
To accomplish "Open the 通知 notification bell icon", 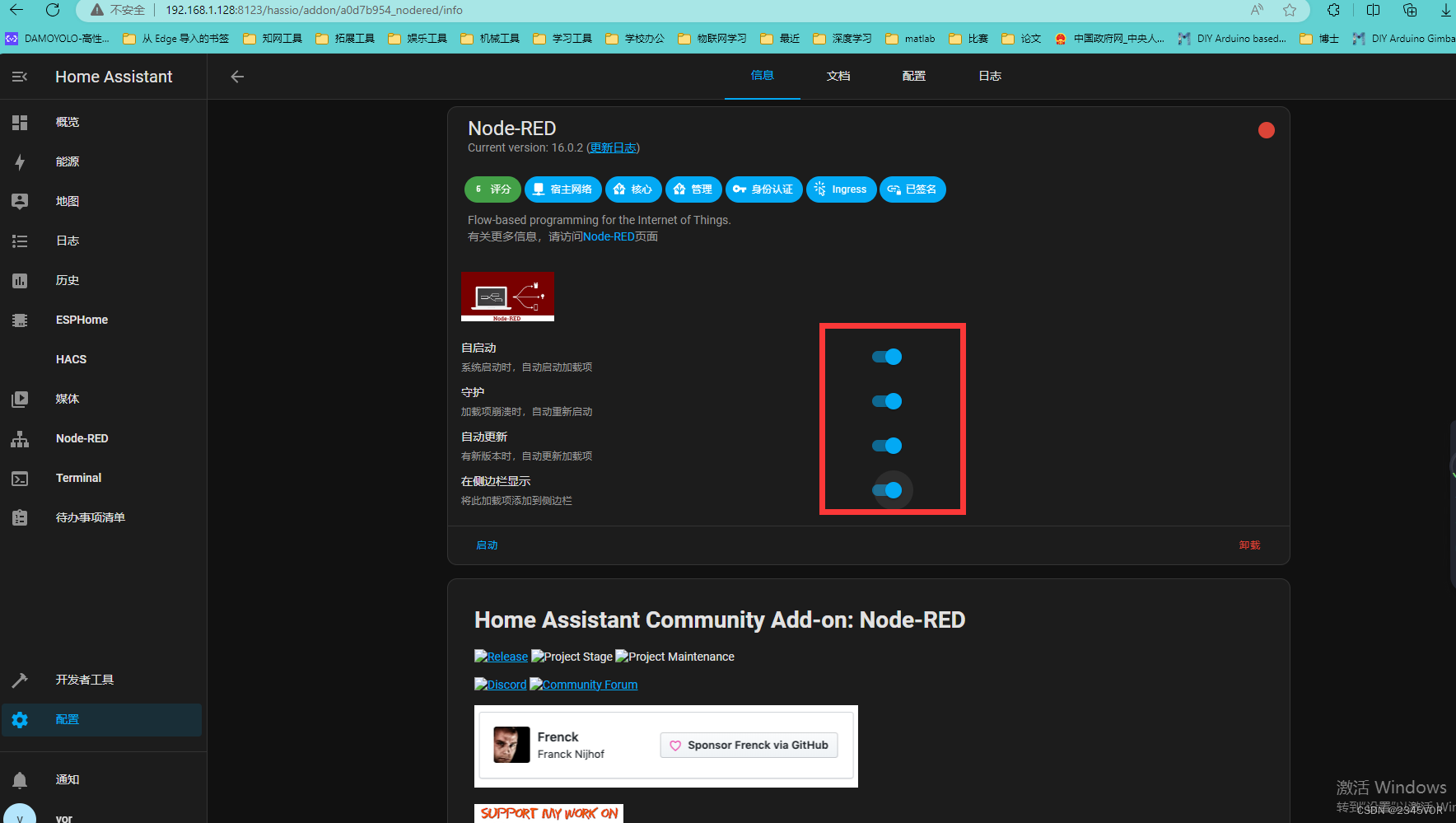I will (20, 779).
